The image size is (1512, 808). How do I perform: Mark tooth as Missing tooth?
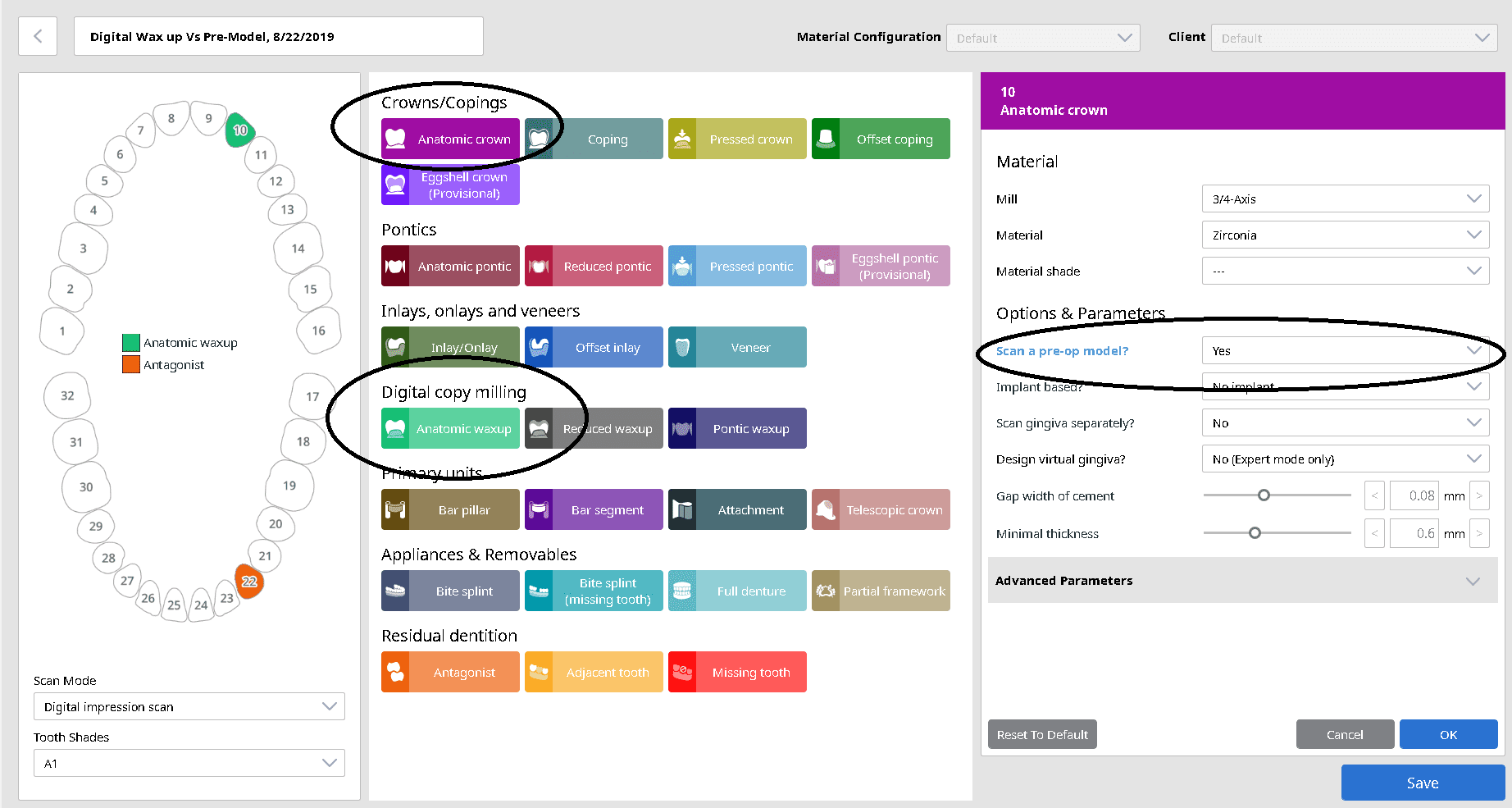coord(736,672)
